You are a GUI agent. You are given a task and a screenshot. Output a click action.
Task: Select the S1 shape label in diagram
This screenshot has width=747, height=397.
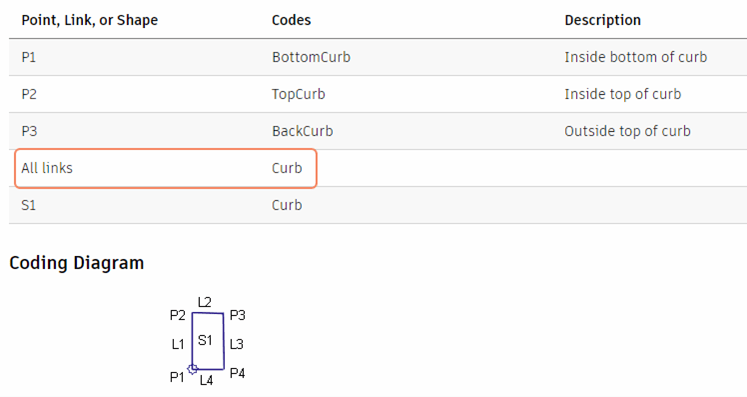(205, 340)
